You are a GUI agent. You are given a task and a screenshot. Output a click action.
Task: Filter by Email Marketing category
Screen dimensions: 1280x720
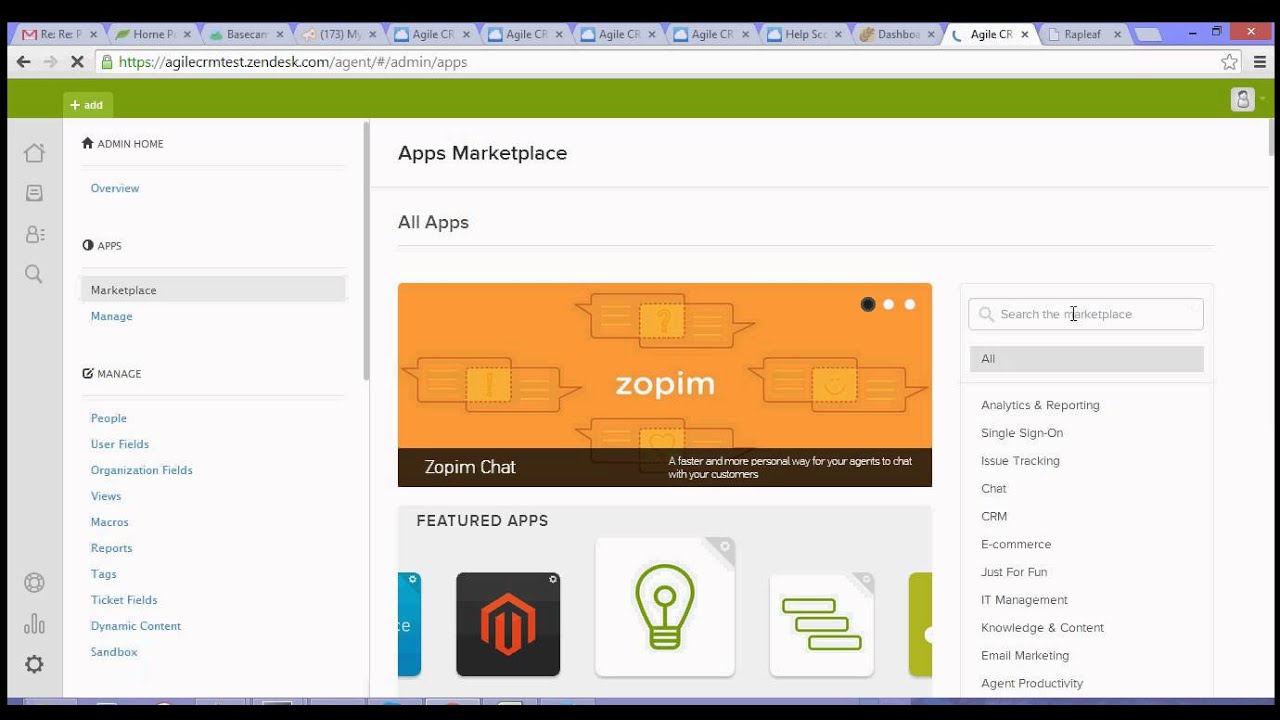click(x=1025, y=656)
